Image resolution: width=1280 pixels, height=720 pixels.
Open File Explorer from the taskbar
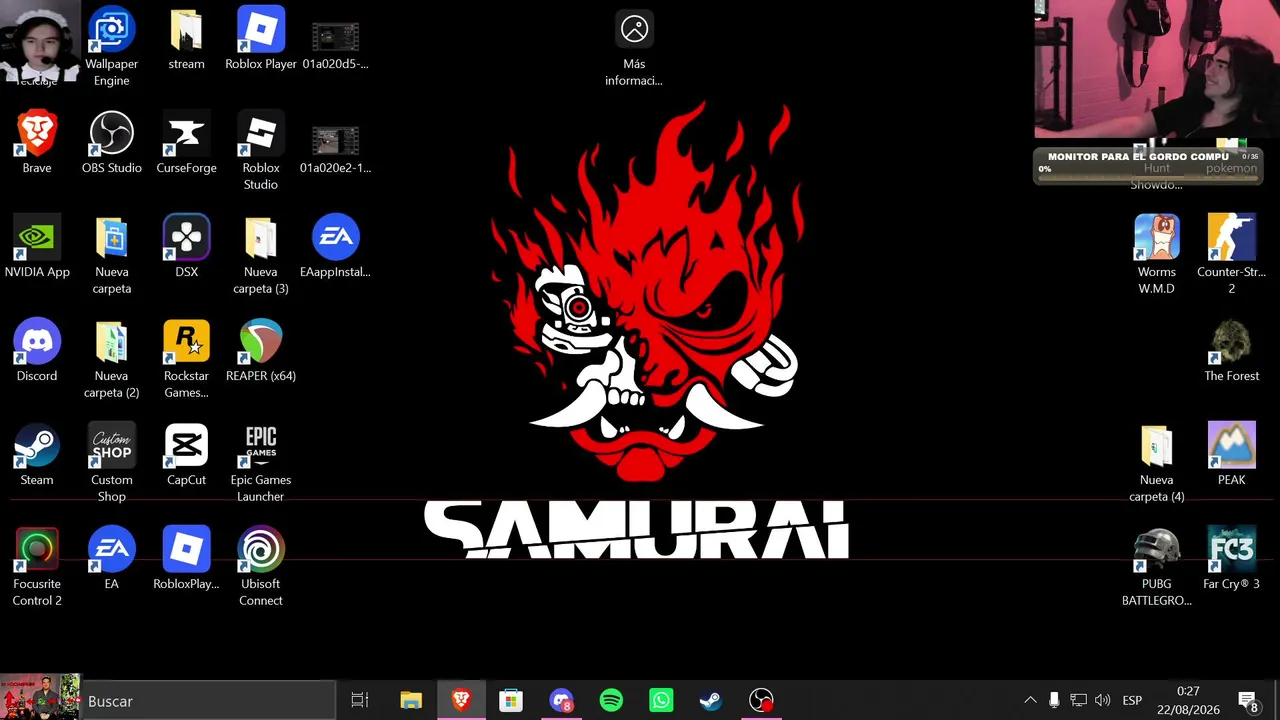(411, 701)
